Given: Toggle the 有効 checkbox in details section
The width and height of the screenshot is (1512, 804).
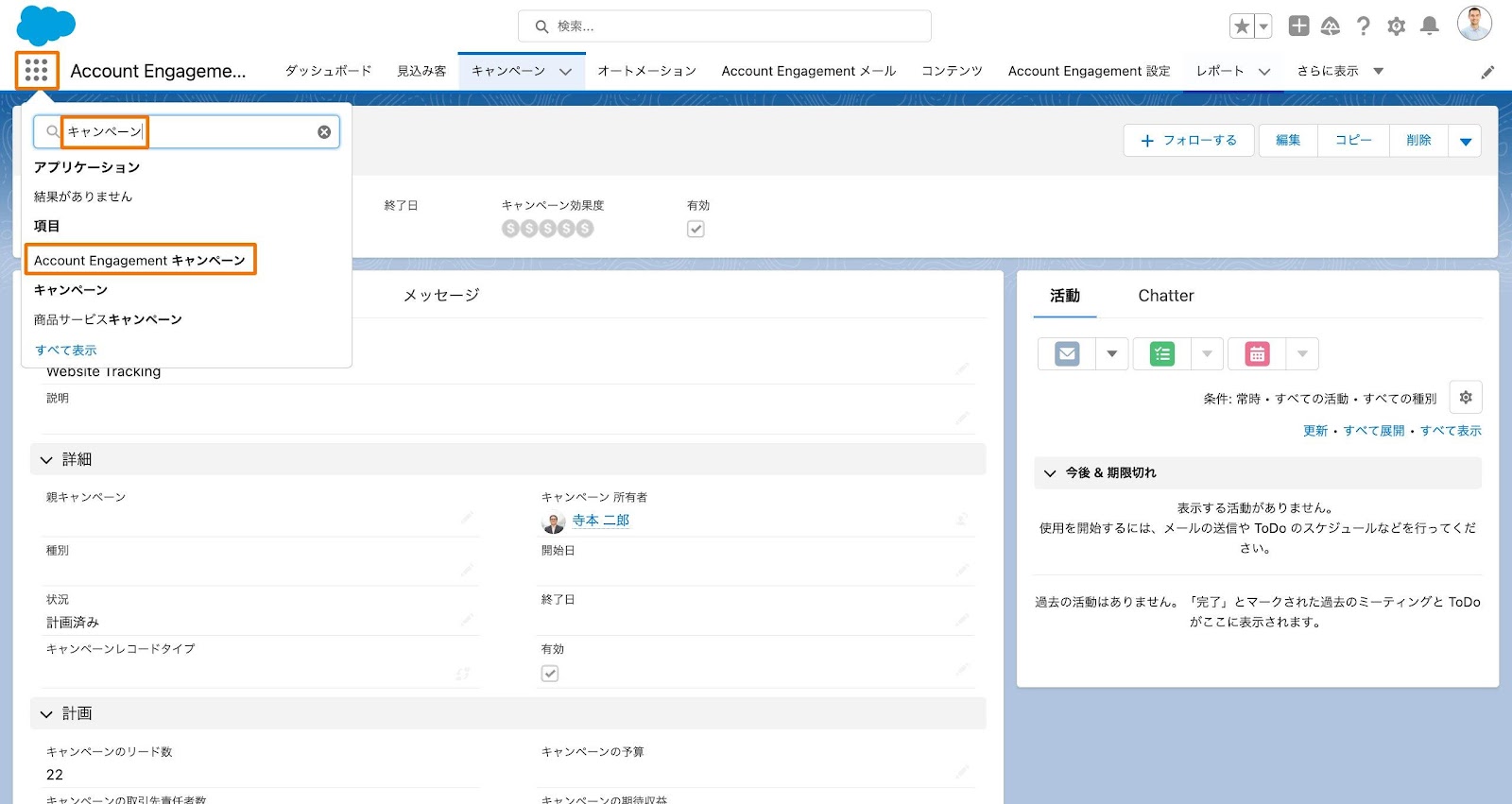Looking at the screenshot, I should [x=550, y=674].
